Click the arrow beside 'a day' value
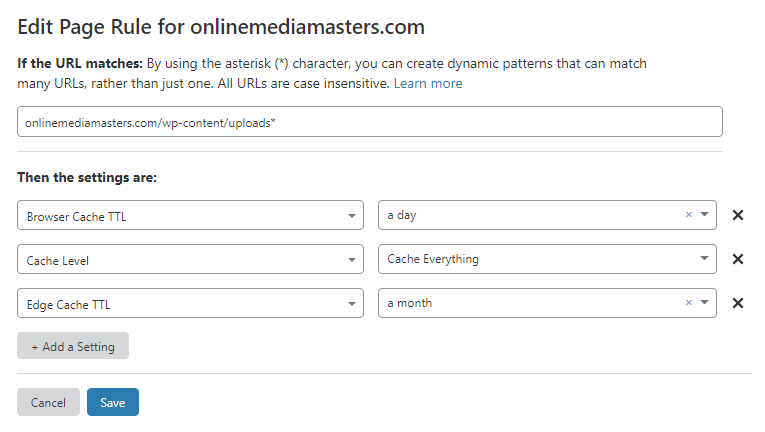Screen dimensions: 765x432 point(705,215)
